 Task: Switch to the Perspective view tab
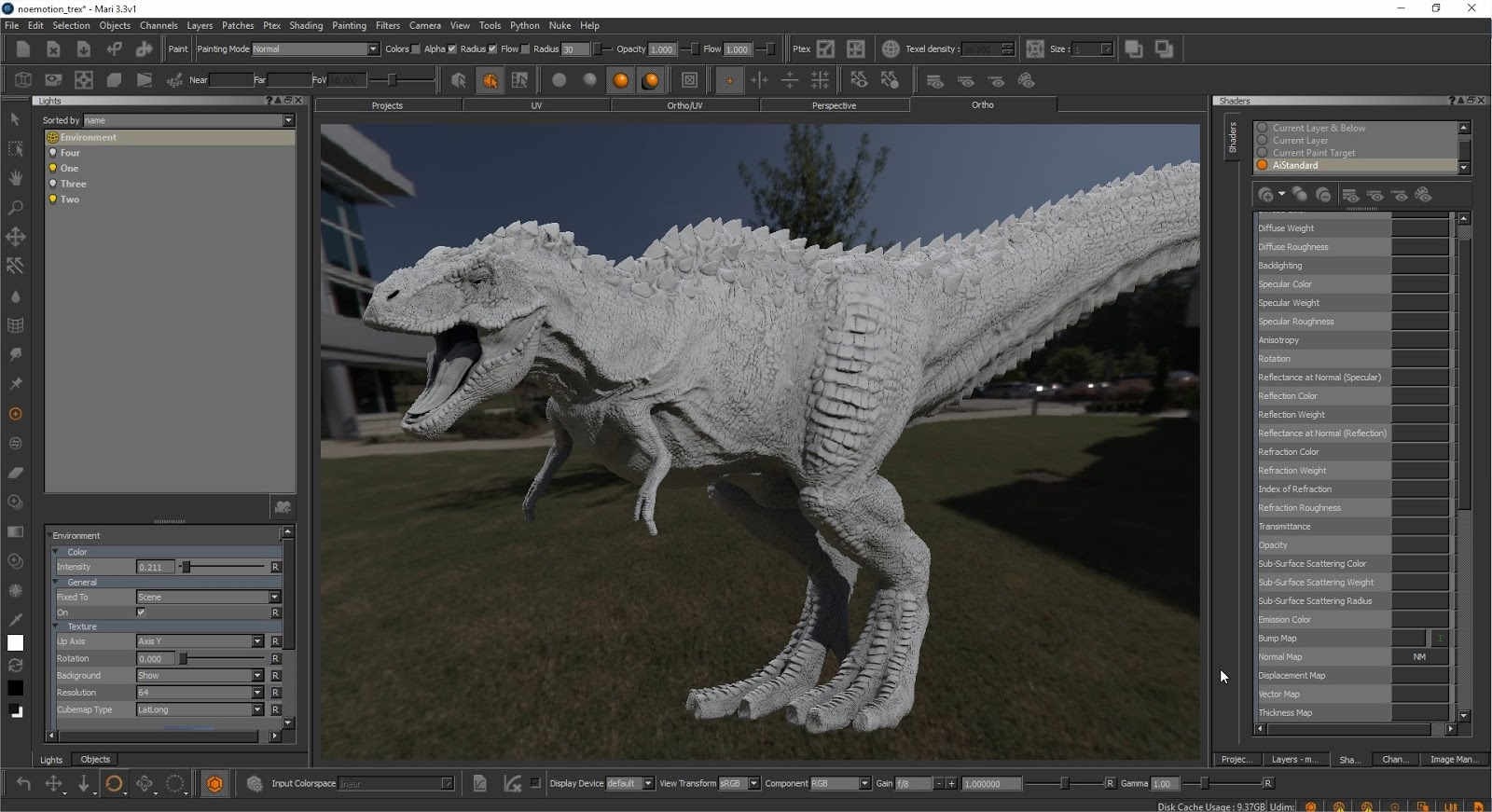834,105
